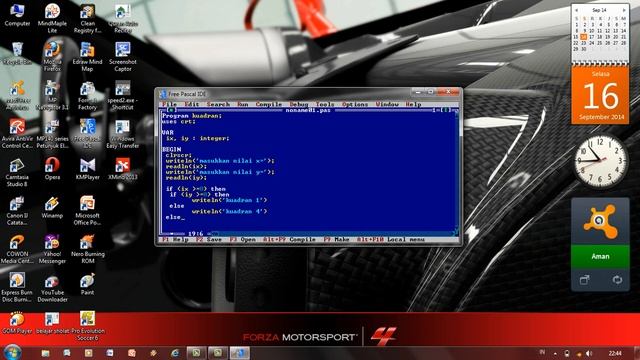Open the Tools menu
This screenshot has height=360, width=640.
click(324, 104)
